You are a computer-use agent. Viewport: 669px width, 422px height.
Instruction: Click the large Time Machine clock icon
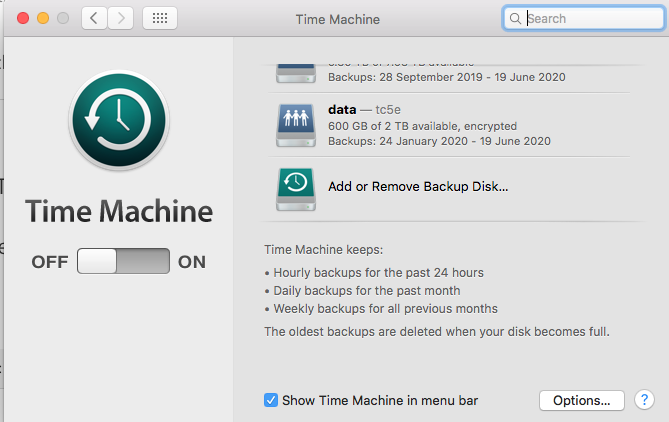point(119,123)
